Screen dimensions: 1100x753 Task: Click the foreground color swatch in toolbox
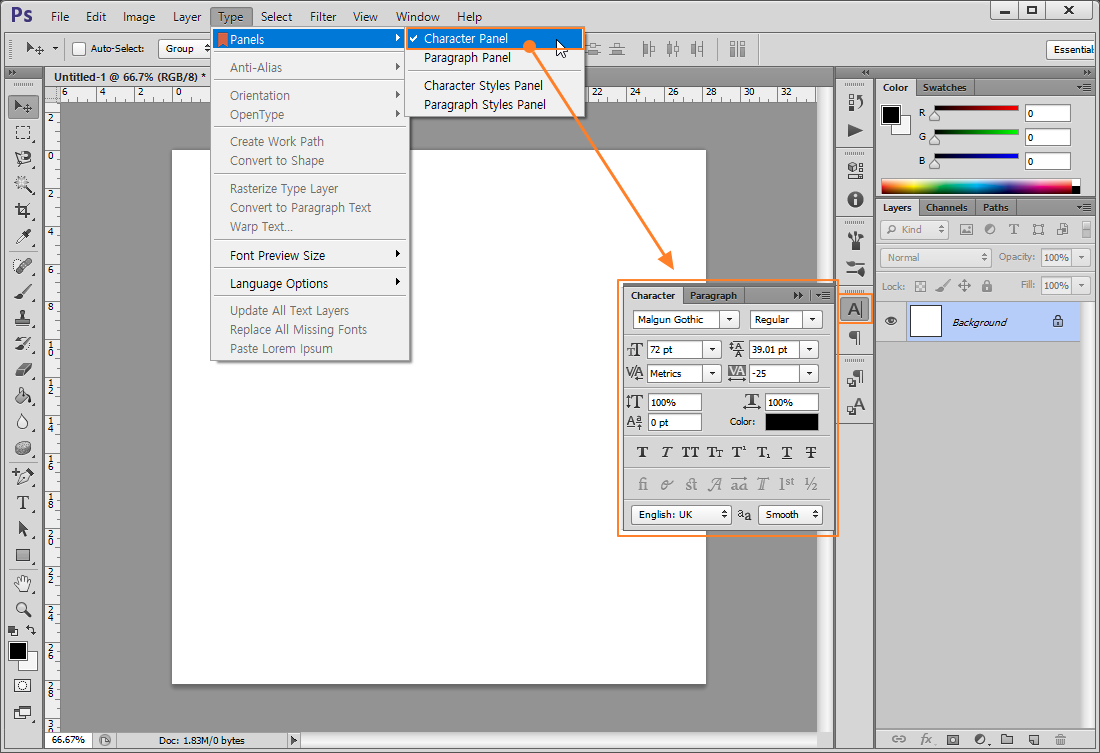click(x=18, y=651)
